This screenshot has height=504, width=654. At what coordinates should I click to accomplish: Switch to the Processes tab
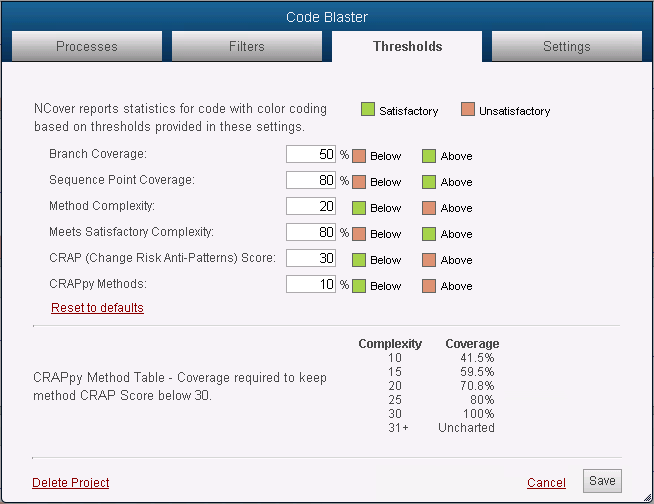click(x=87, y=46)
